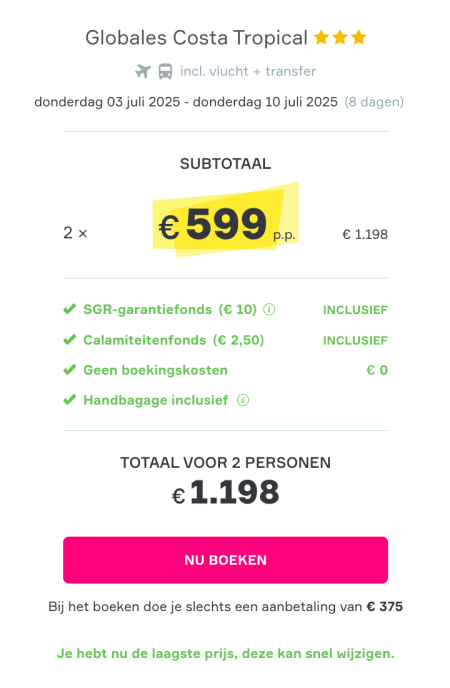Screen dimensions: 450x688
Task: Click the Calamiteitenfonds (€ 2,50) label
Action: (x=174, y=340)
